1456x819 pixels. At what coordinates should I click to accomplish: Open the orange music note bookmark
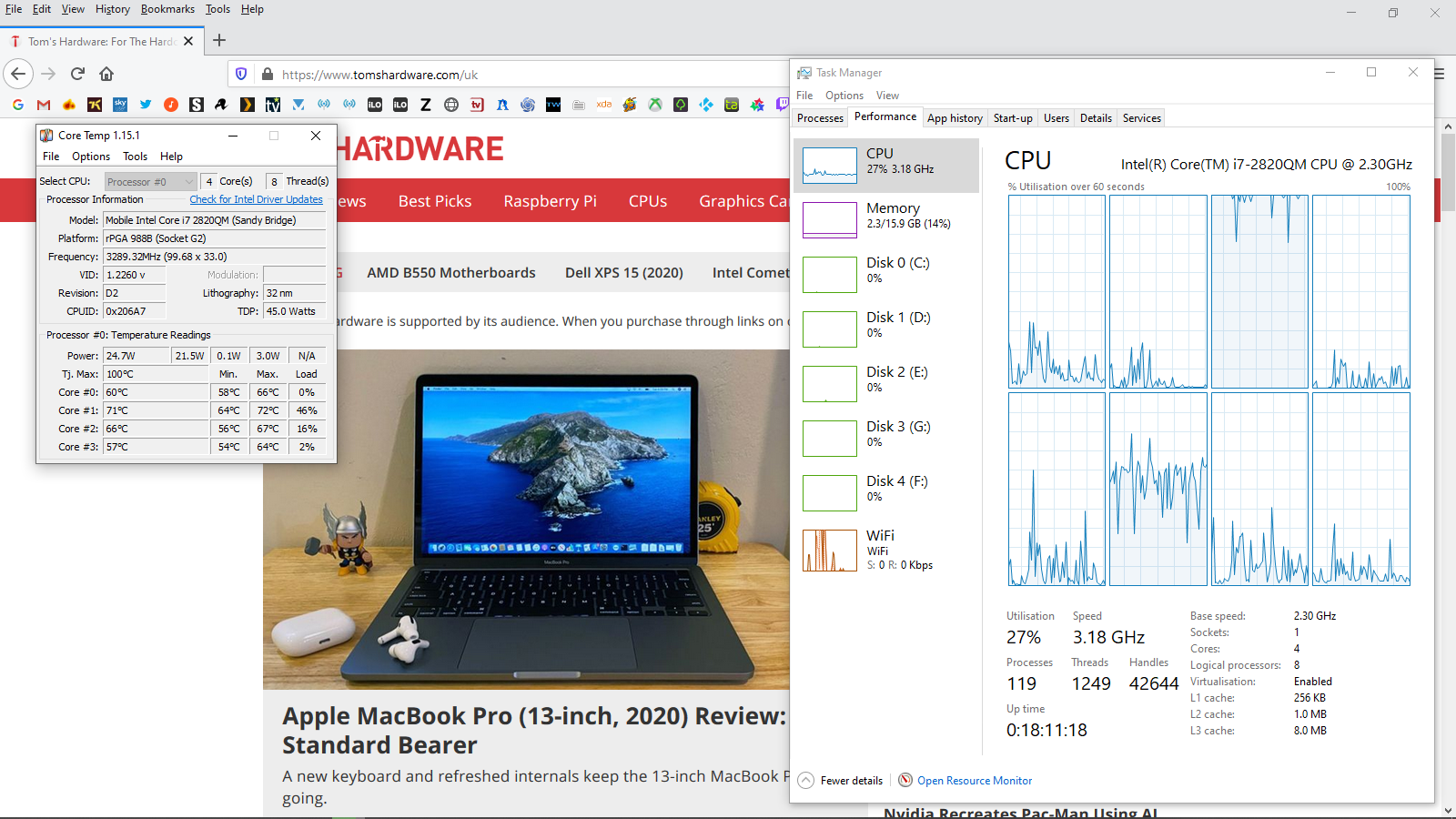click(171, 105)
